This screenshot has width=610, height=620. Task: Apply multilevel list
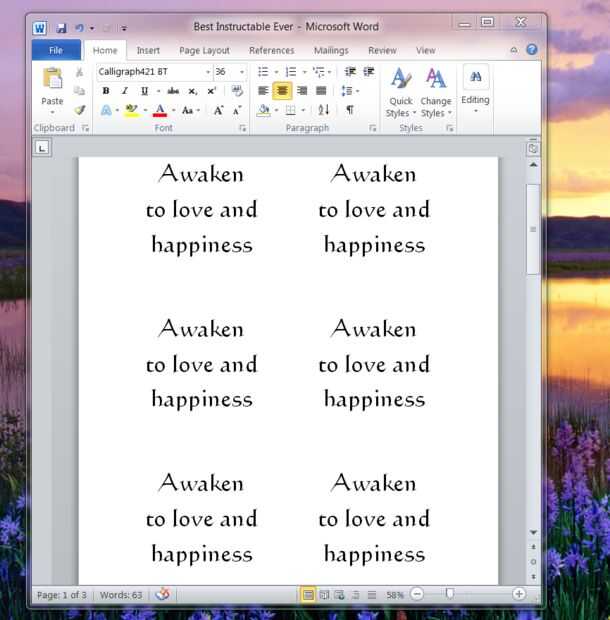[318, 72]
